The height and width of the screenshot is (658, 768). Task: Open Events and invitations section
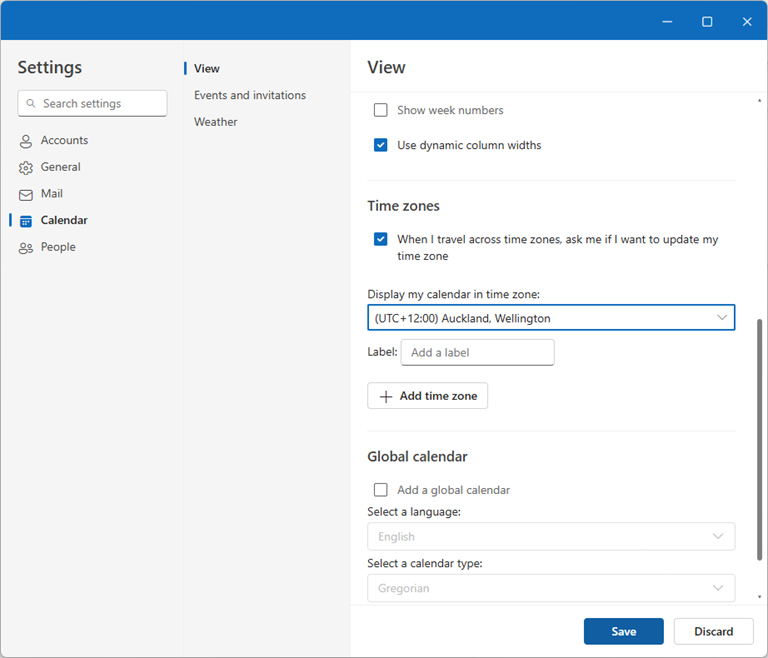[250, 95]
